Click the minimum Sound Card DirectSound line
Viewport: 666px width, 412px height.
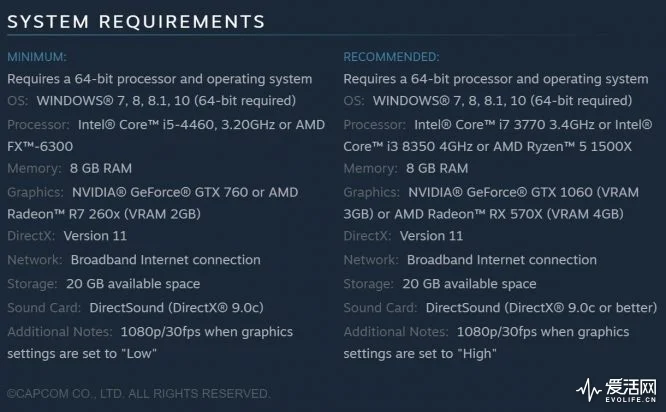click(135, 308)
